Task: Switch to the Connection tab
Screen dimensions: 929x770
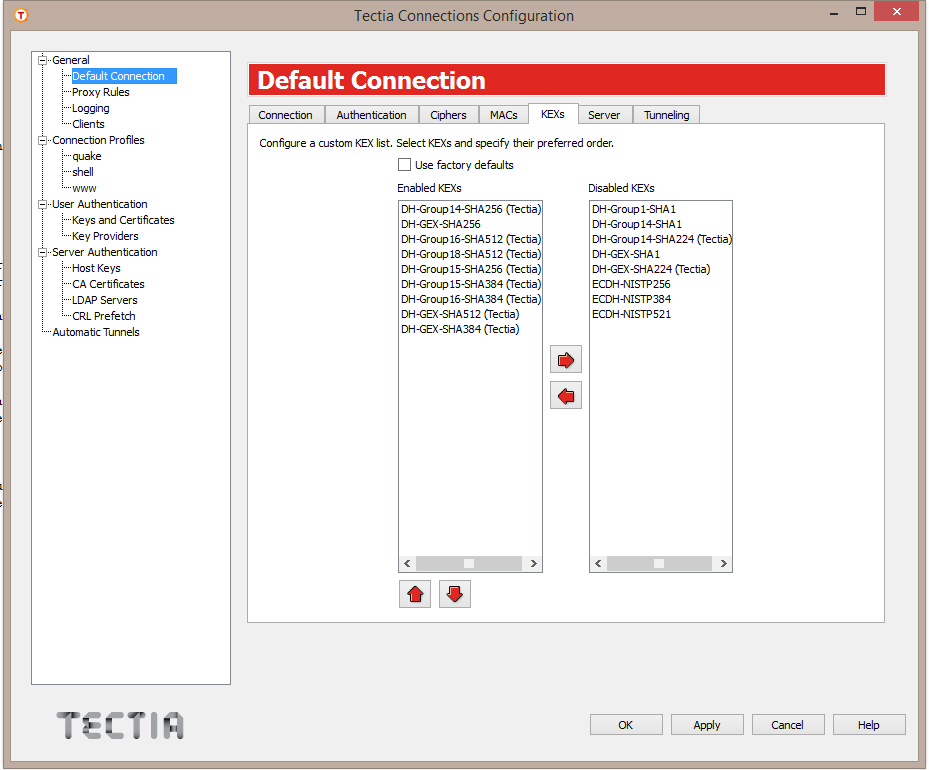Action: coord(286,115)
